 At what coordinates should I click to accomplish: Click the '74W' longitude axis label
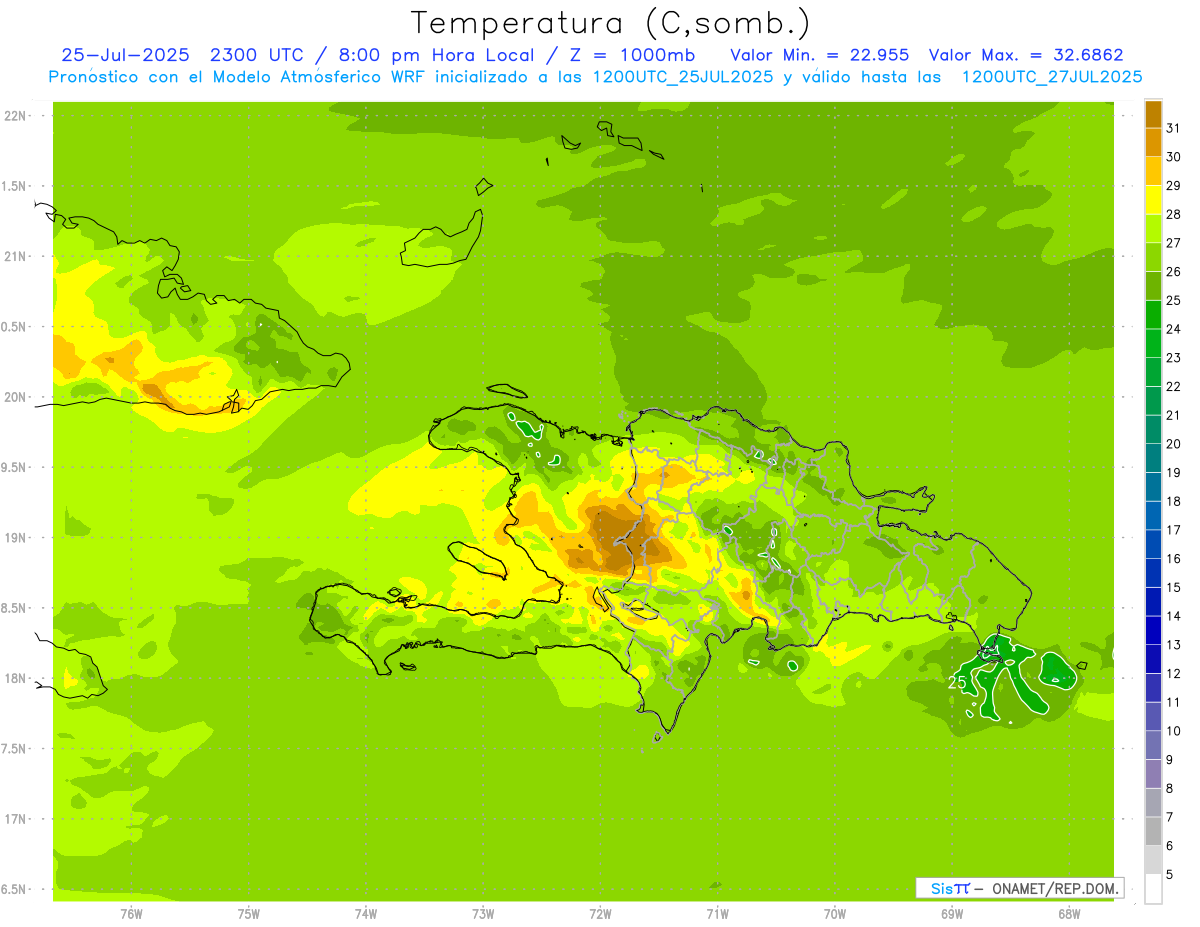(x=365, y=914)
